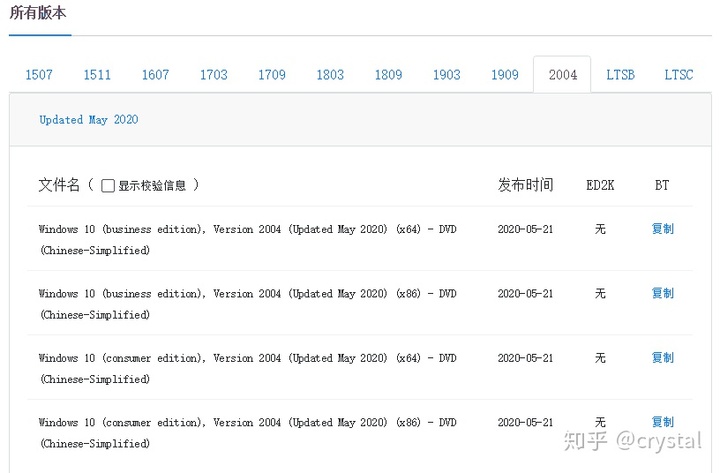
Task: Click the 文件名 column header
Action: coord(59,185)
